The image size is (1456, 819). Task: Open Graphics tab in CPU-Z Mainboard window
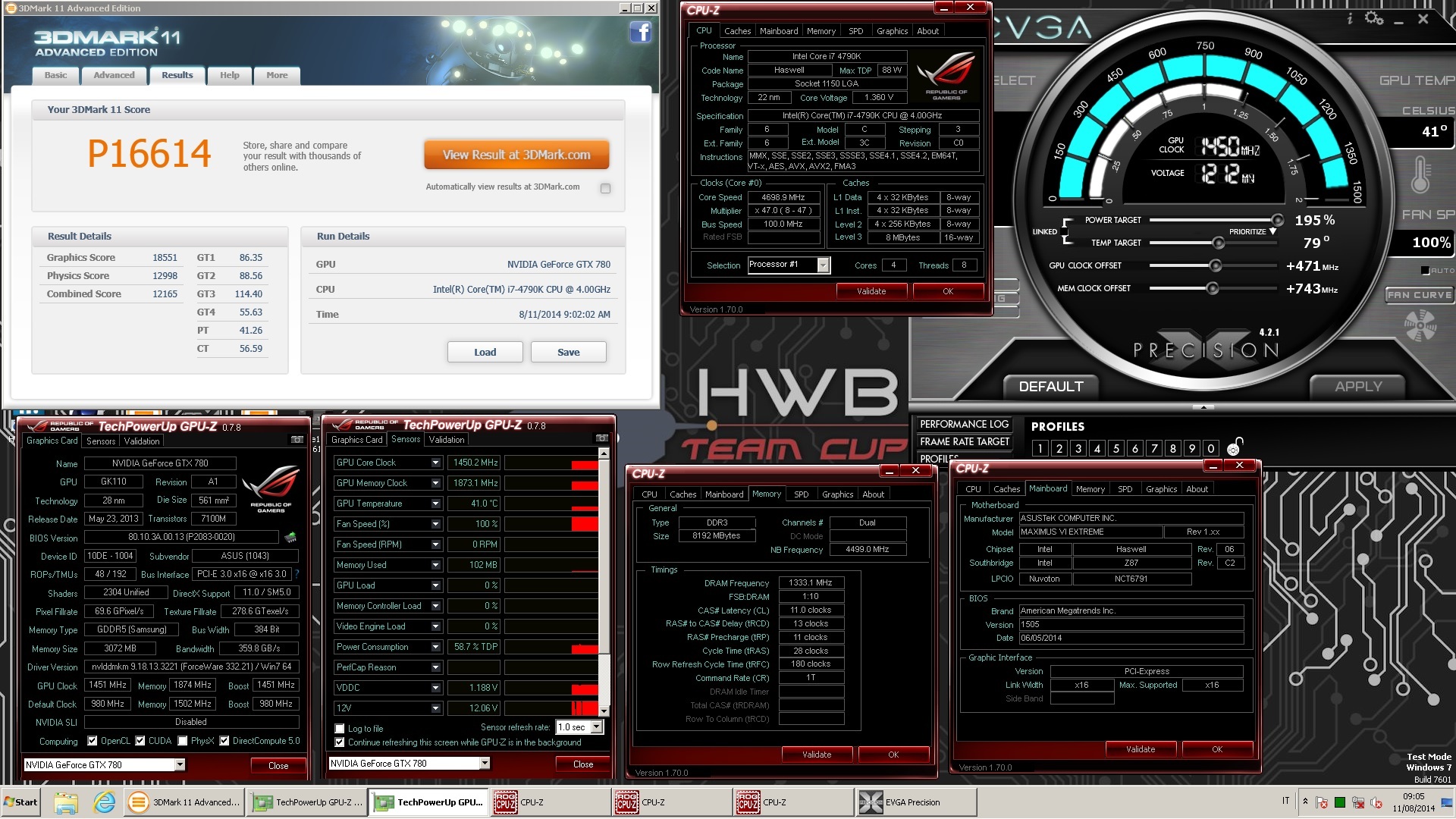pyautogui.click(x=1162, y=489)
